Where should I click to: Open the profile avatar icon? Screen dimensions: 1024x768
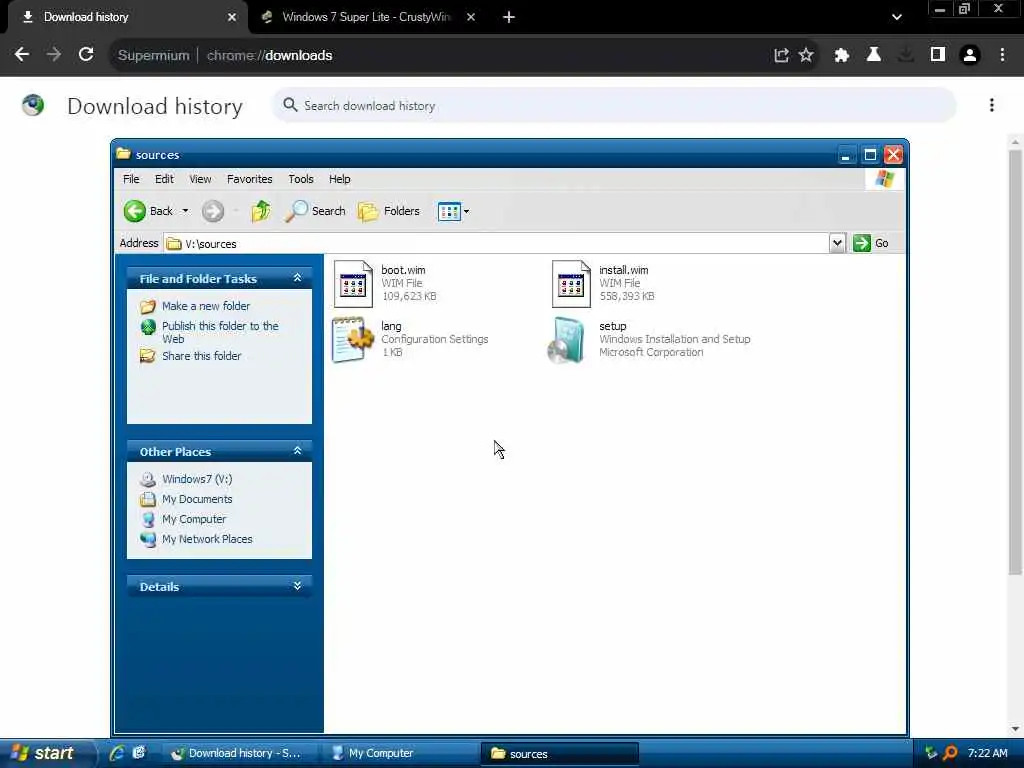pos(970,55)
